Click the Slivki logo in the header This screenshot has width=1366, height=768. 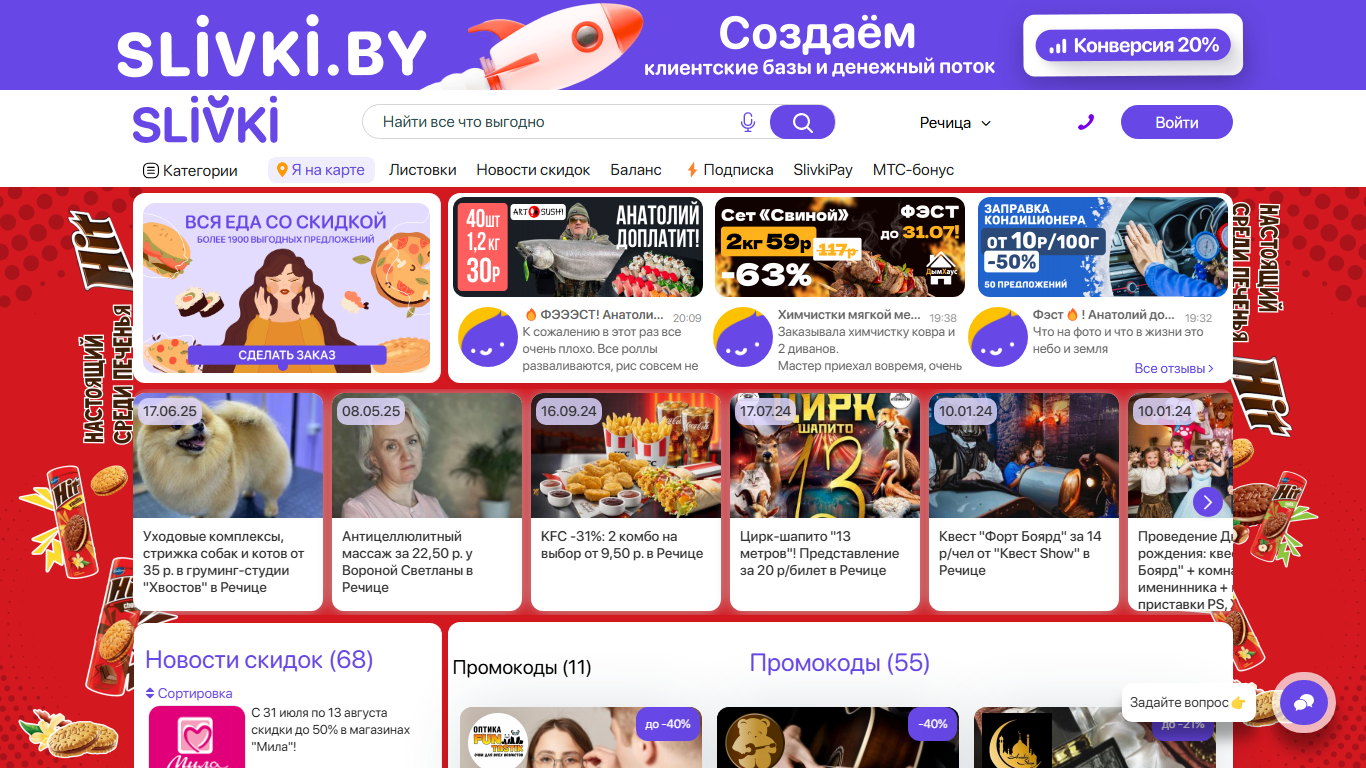coord(206,121)
